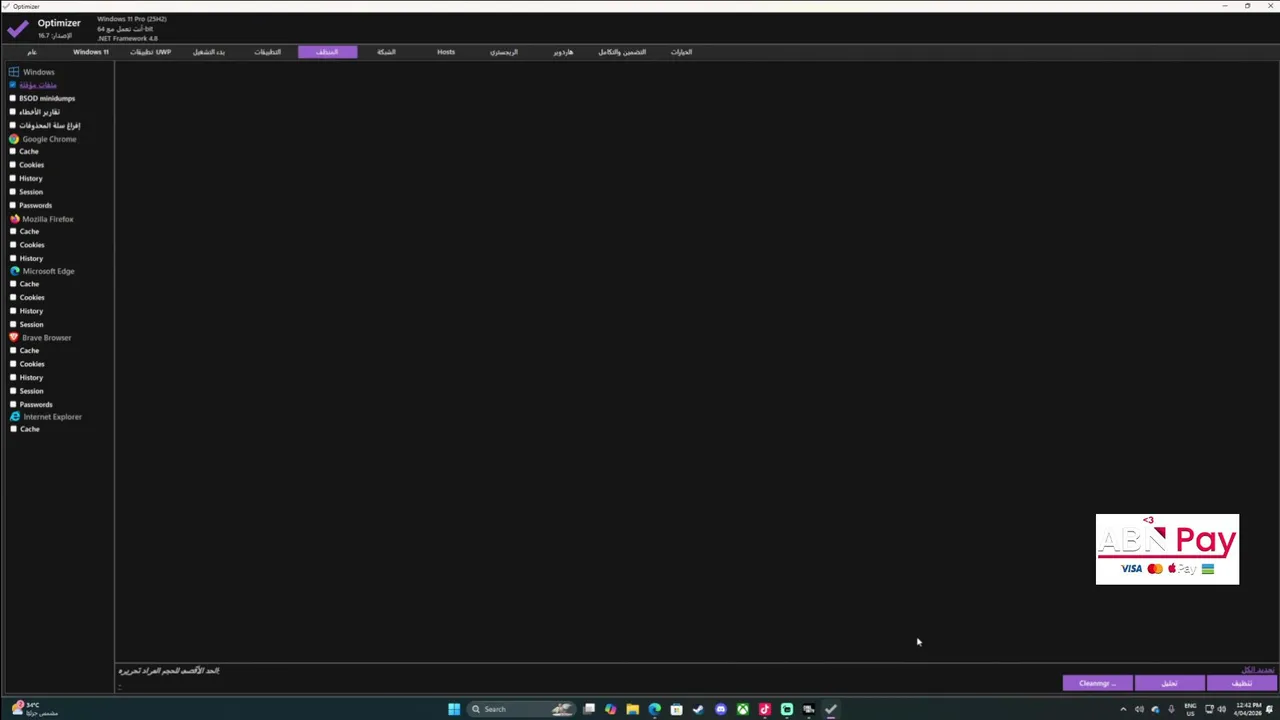
Task: Open Microsoft Store from the taskbar
Action: coord(676,709)
